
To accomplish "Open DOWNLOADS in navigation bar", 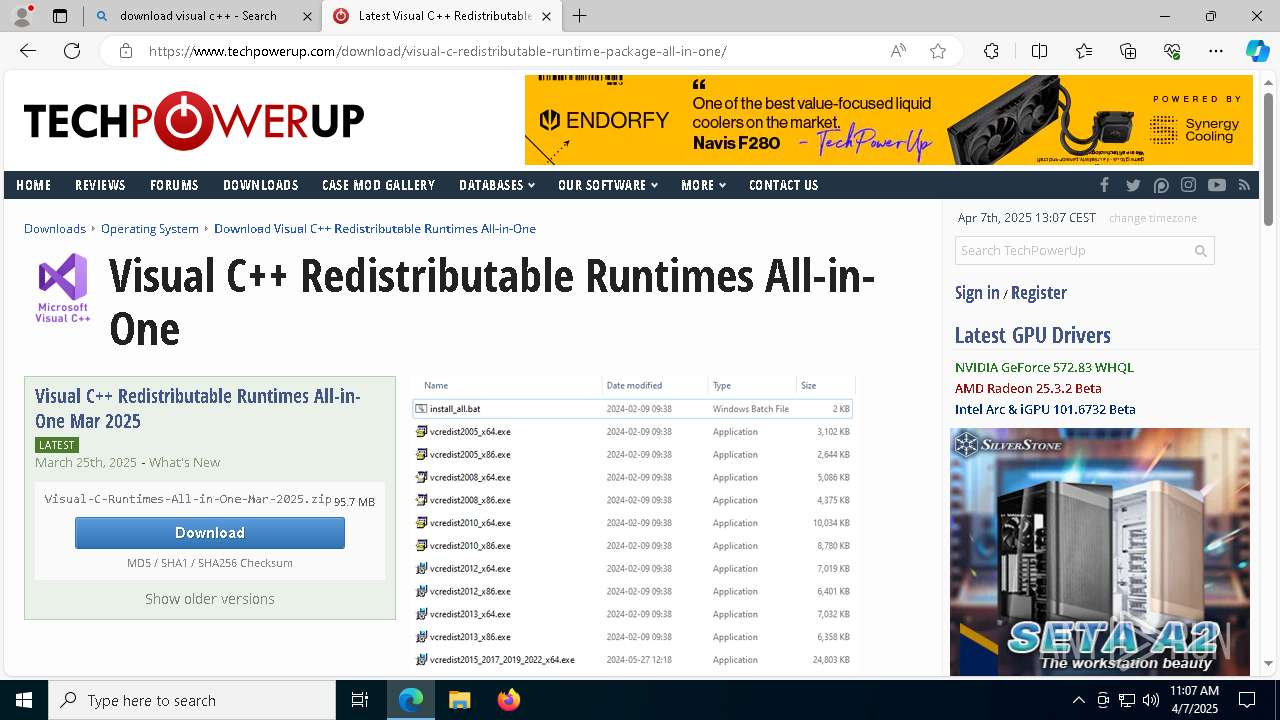I will pyautogui.click(x=261, y=185).
